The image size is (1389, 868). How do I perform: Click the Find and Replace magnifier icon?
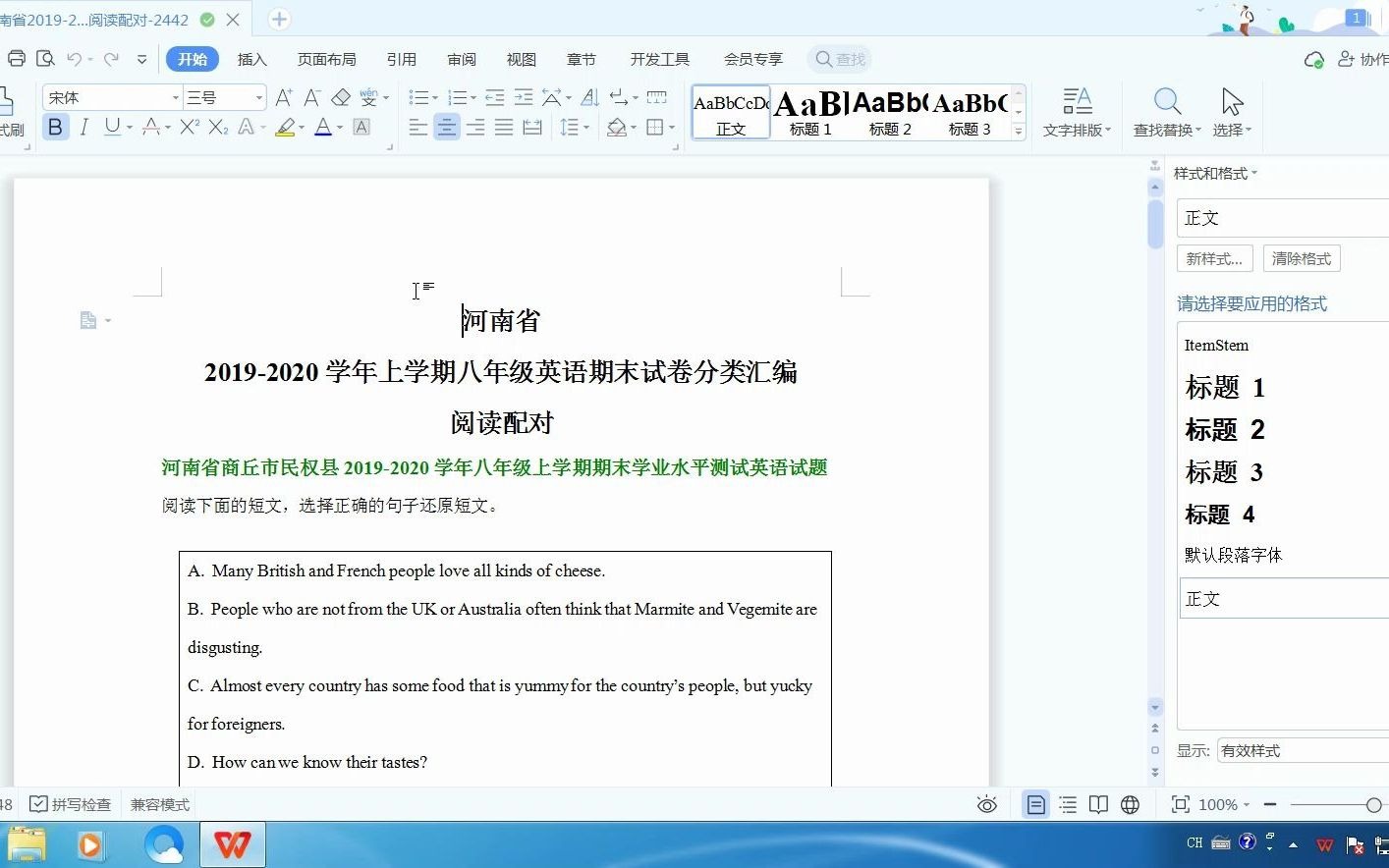[x=1167, y=101]
